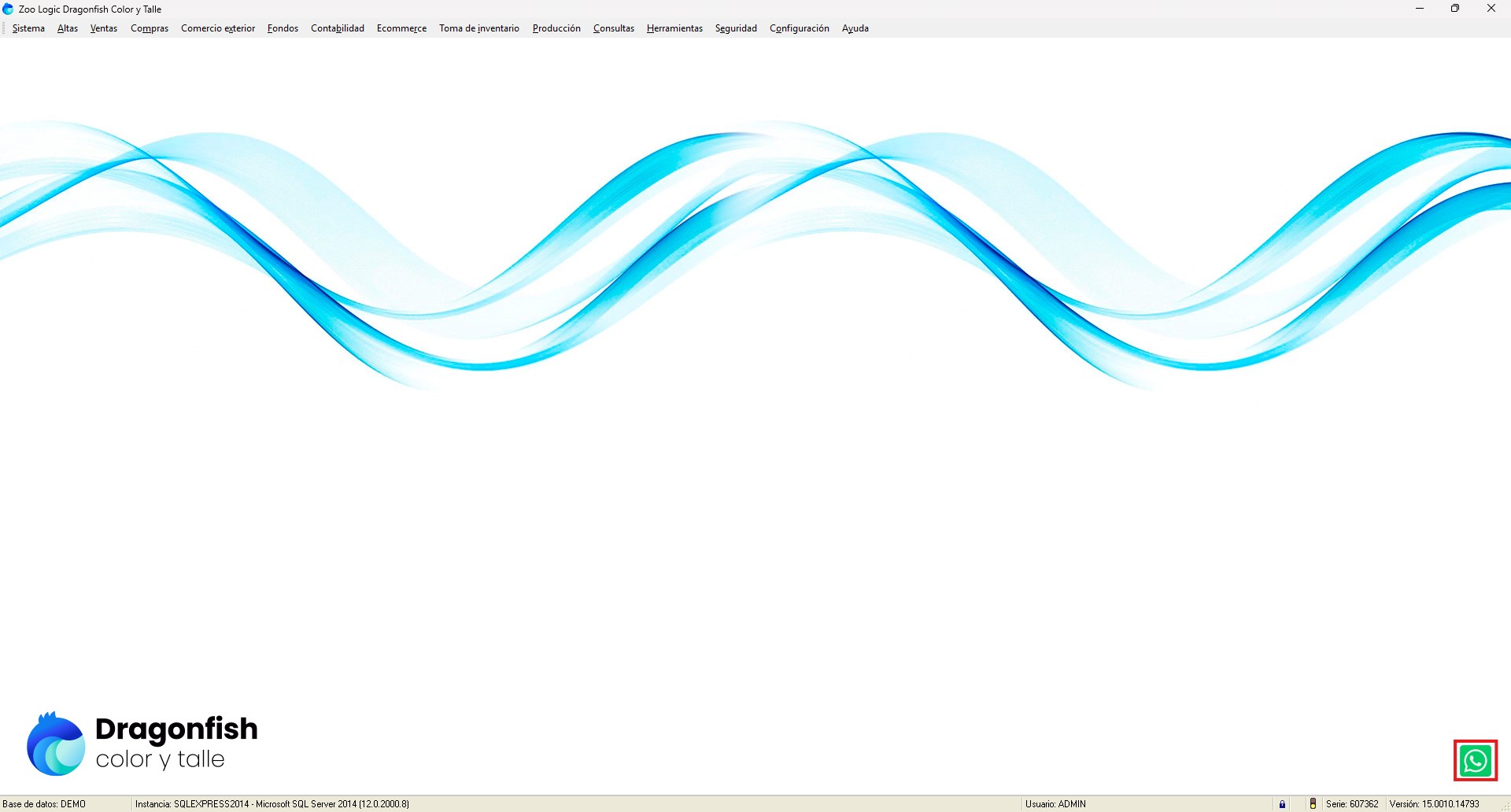1511x812 pixels.
Task: Open the Herramientas menu
Action: click(674, 28)
